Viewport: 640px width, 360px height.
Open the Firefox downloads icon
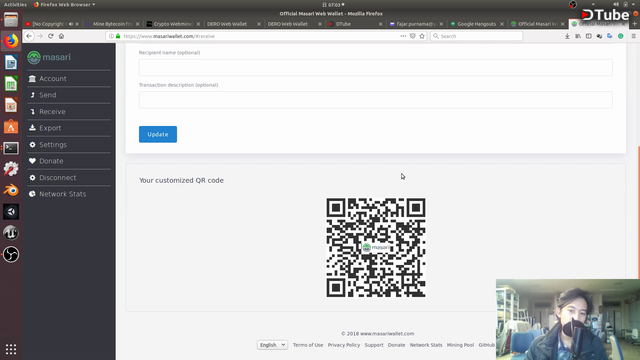[567, 36]
